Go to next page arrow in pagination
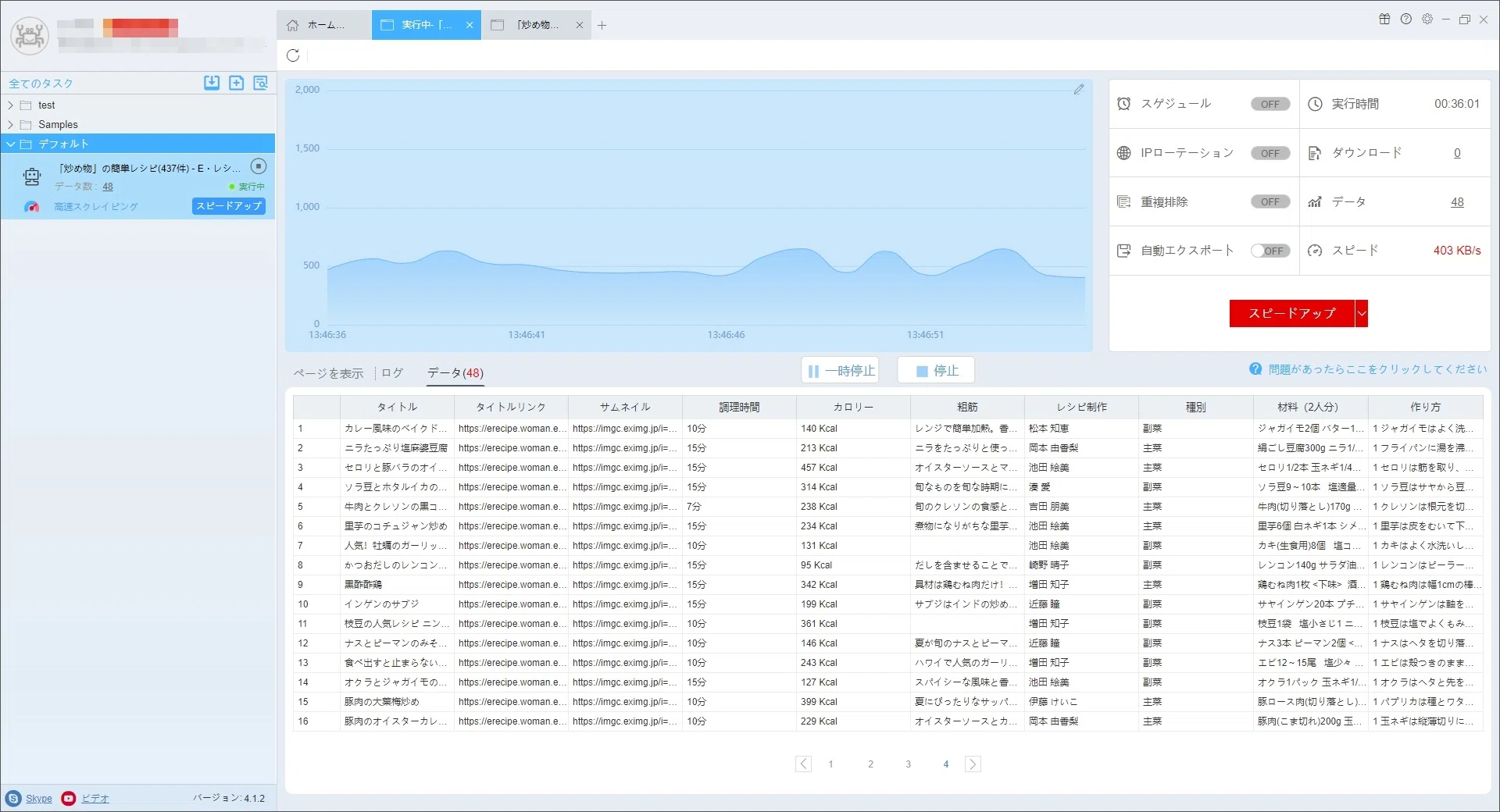The width and height of the screenshot is (1500, 812). point(973,764)
